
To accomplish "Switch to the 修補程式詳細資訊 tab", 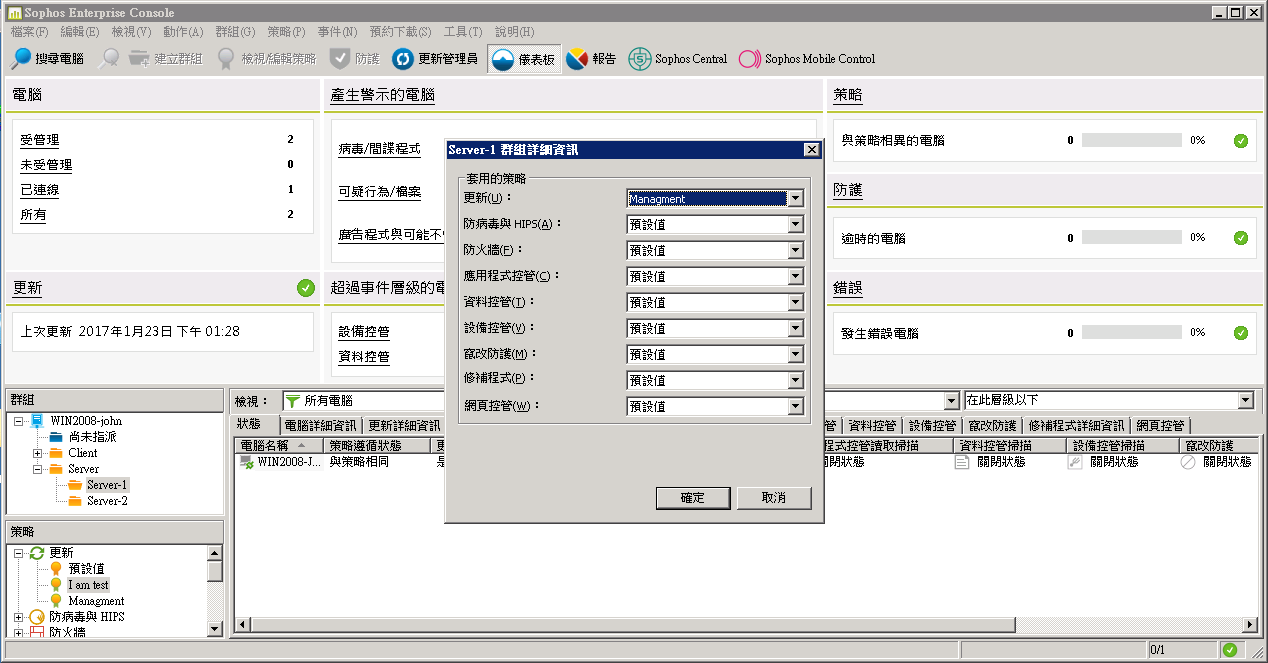I will point(1078,426).
